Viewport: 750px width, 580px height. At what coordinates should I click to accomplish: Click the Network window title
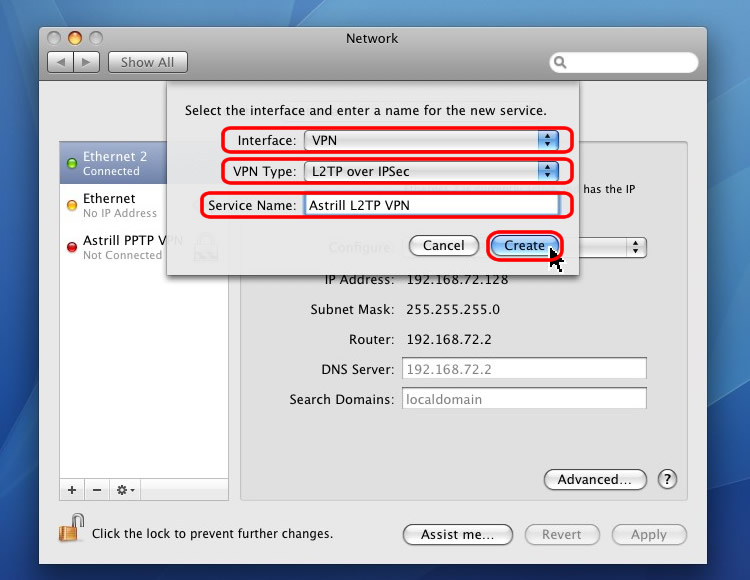tap(372, 38)
